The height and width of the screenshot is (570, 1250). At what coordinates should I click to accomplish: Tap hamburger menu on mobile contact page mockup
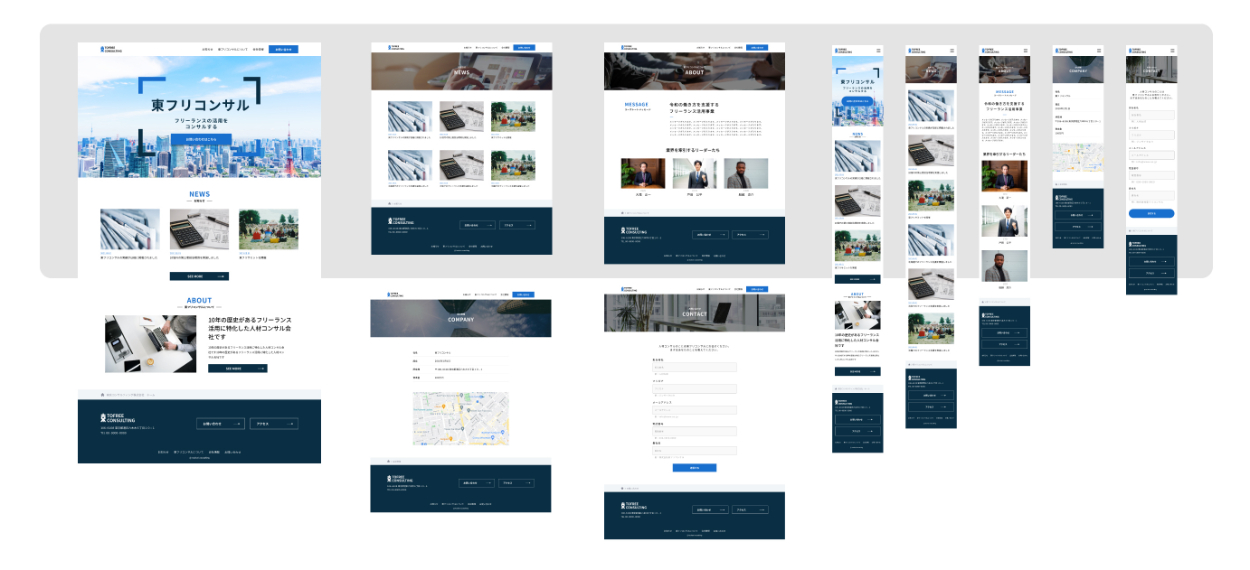(x=1172, y=50)
